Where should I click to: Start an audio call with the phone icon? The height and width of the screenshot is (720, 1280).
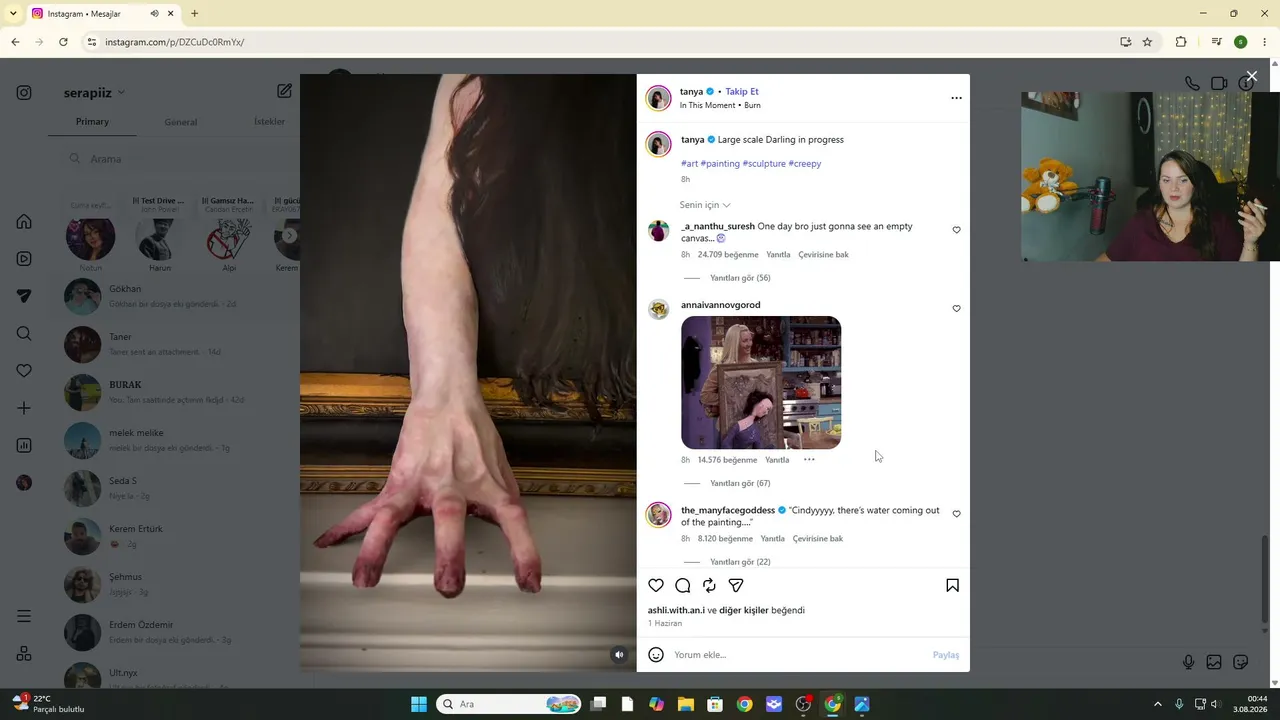click(1192, 84)
